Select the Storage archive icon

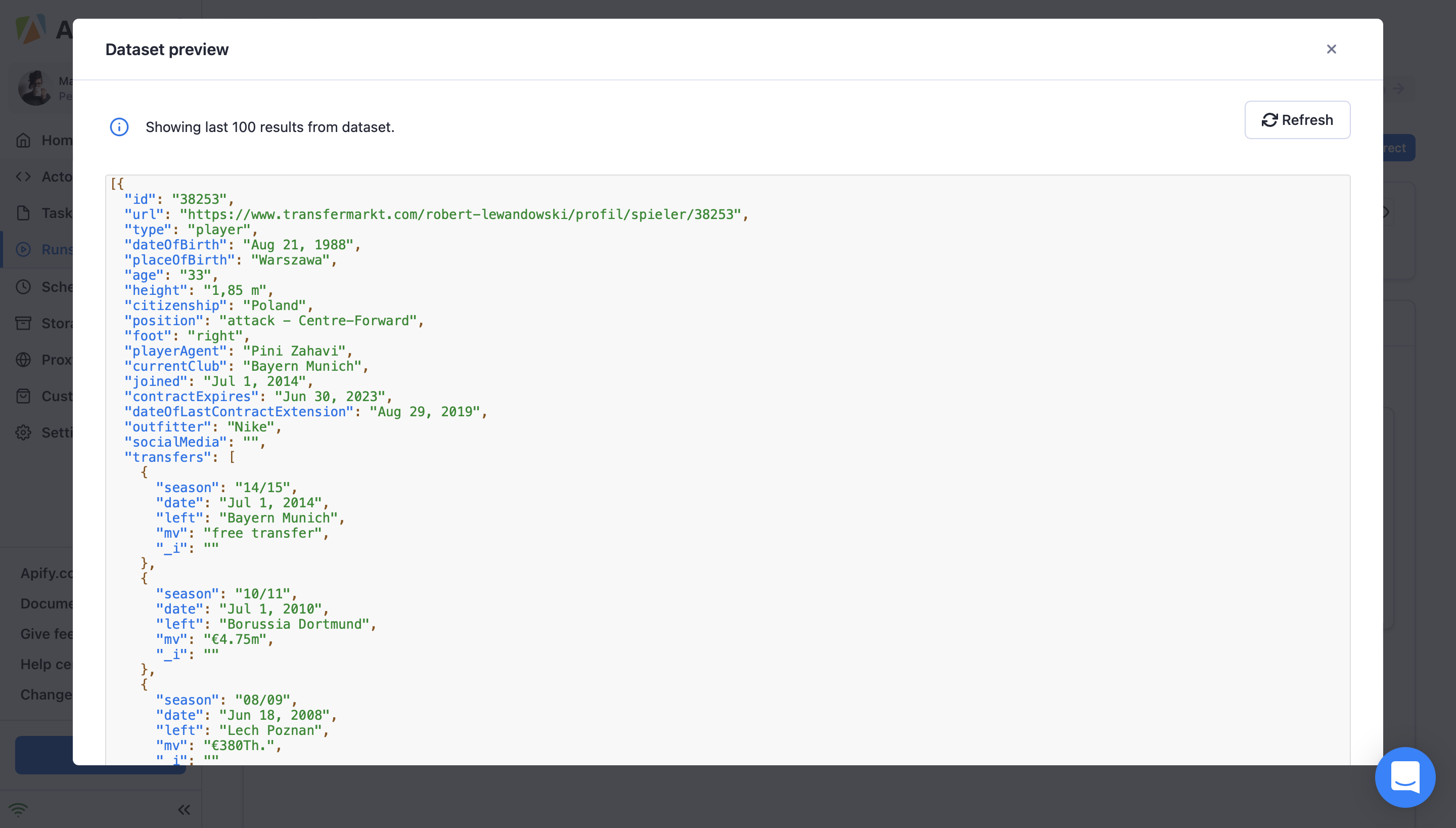[x=23, y=323]
